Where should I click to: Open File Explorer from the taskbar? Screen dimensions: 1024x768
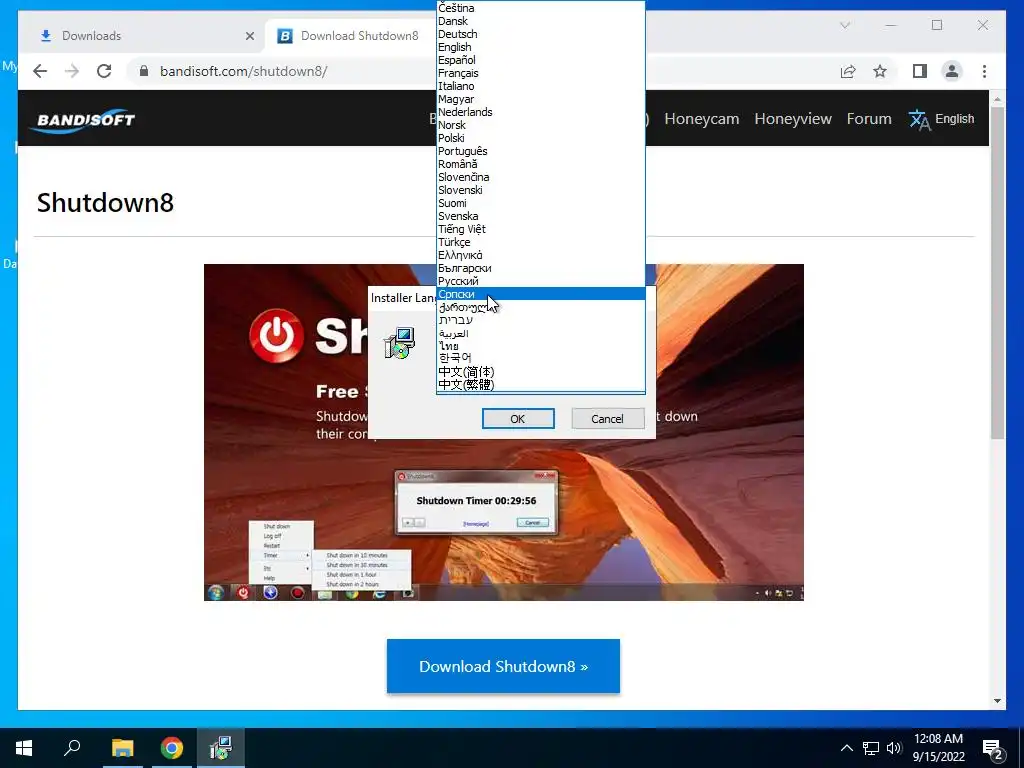[x=122, y=748]
